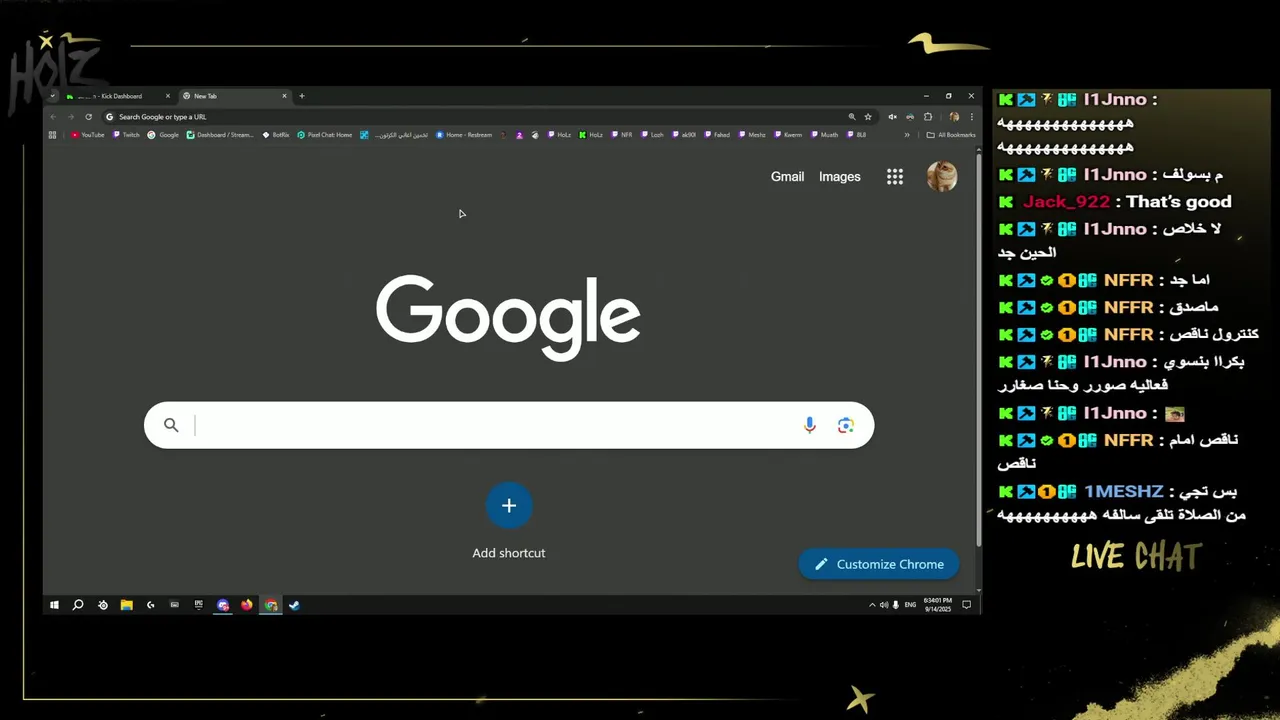Image resolution: width=1280 pixels, height=720 pixels.
Task: Open a new tab with plus icon
Action: click(x=302, y=96)
